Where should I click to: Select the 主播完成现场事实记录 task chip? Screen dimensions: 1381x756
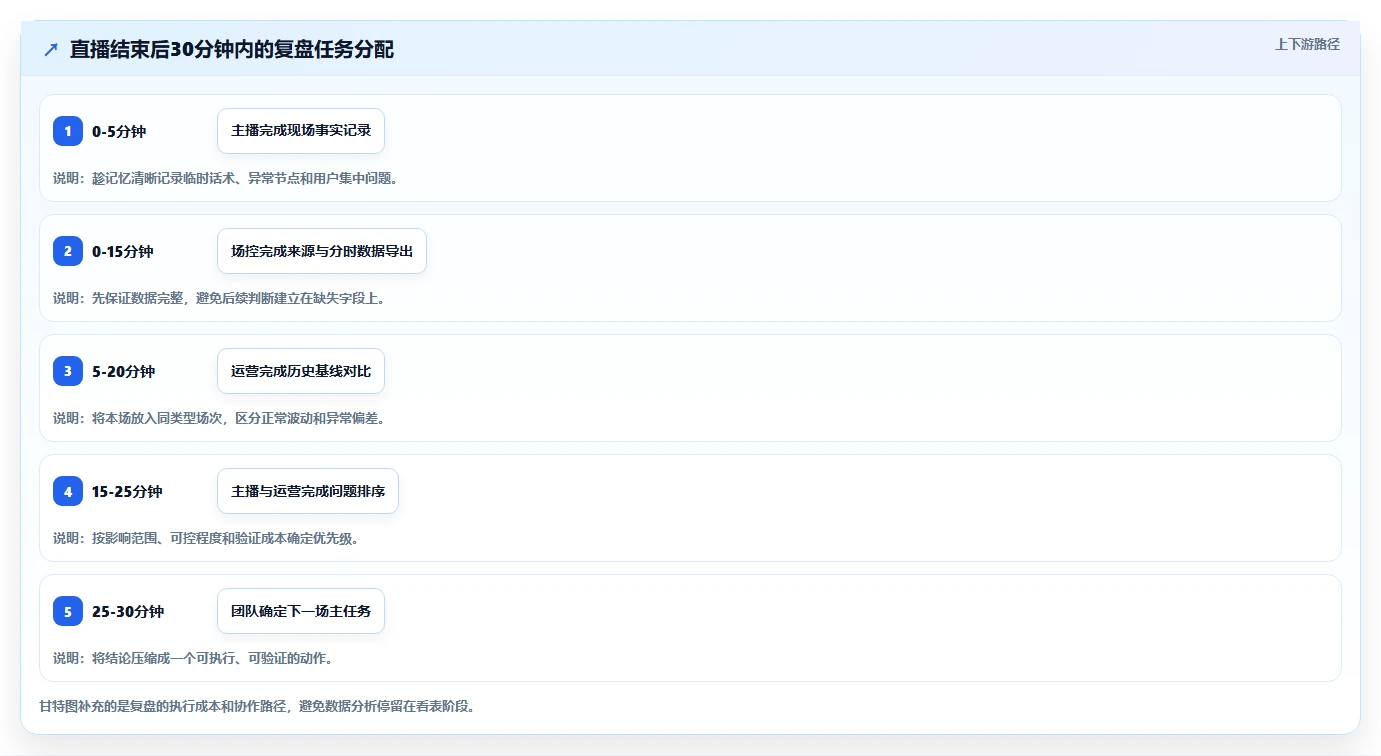[301, 131]
